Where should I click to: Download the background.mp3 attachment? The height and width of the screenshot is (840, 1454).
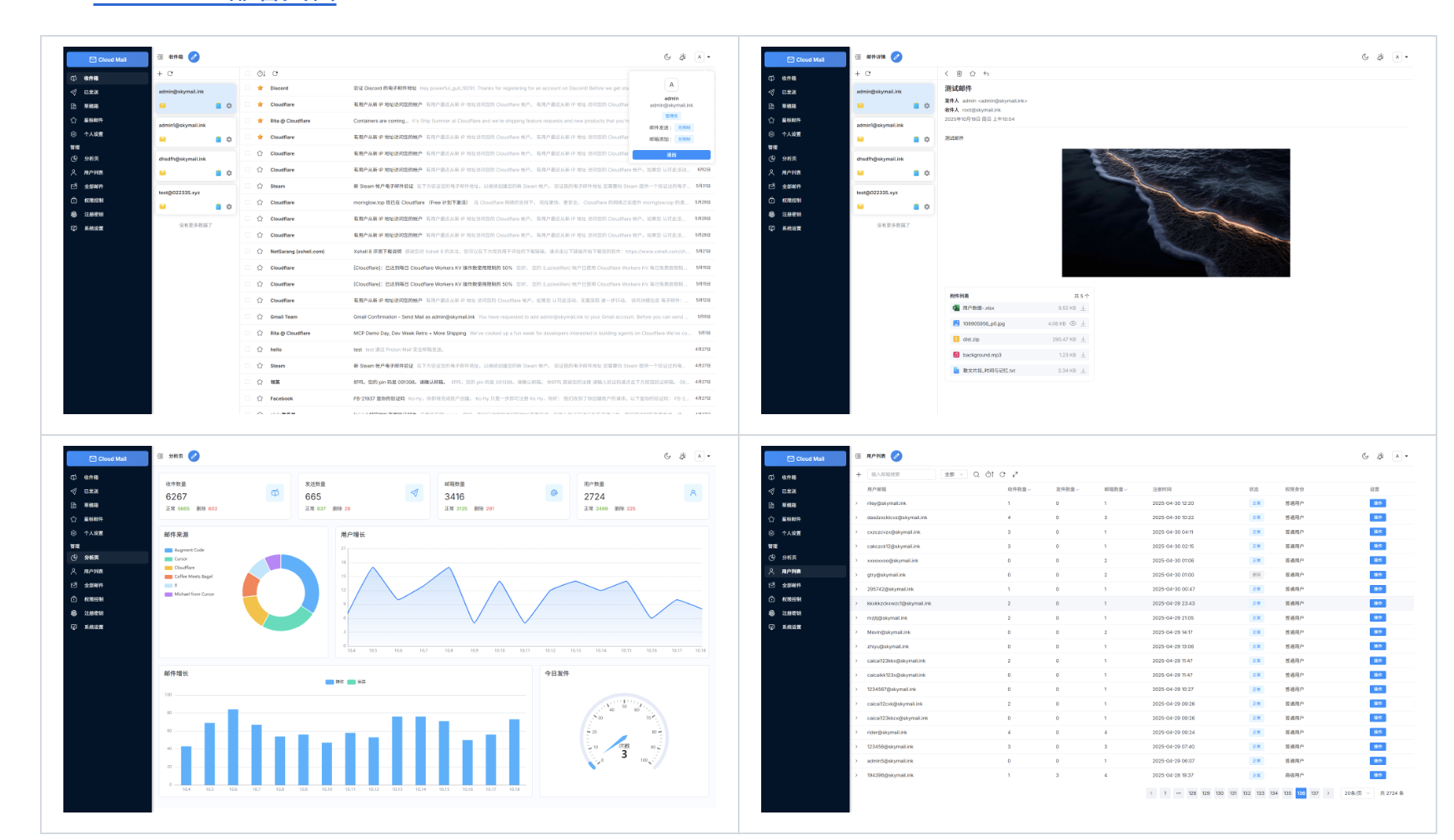(x=1083, y=355)
